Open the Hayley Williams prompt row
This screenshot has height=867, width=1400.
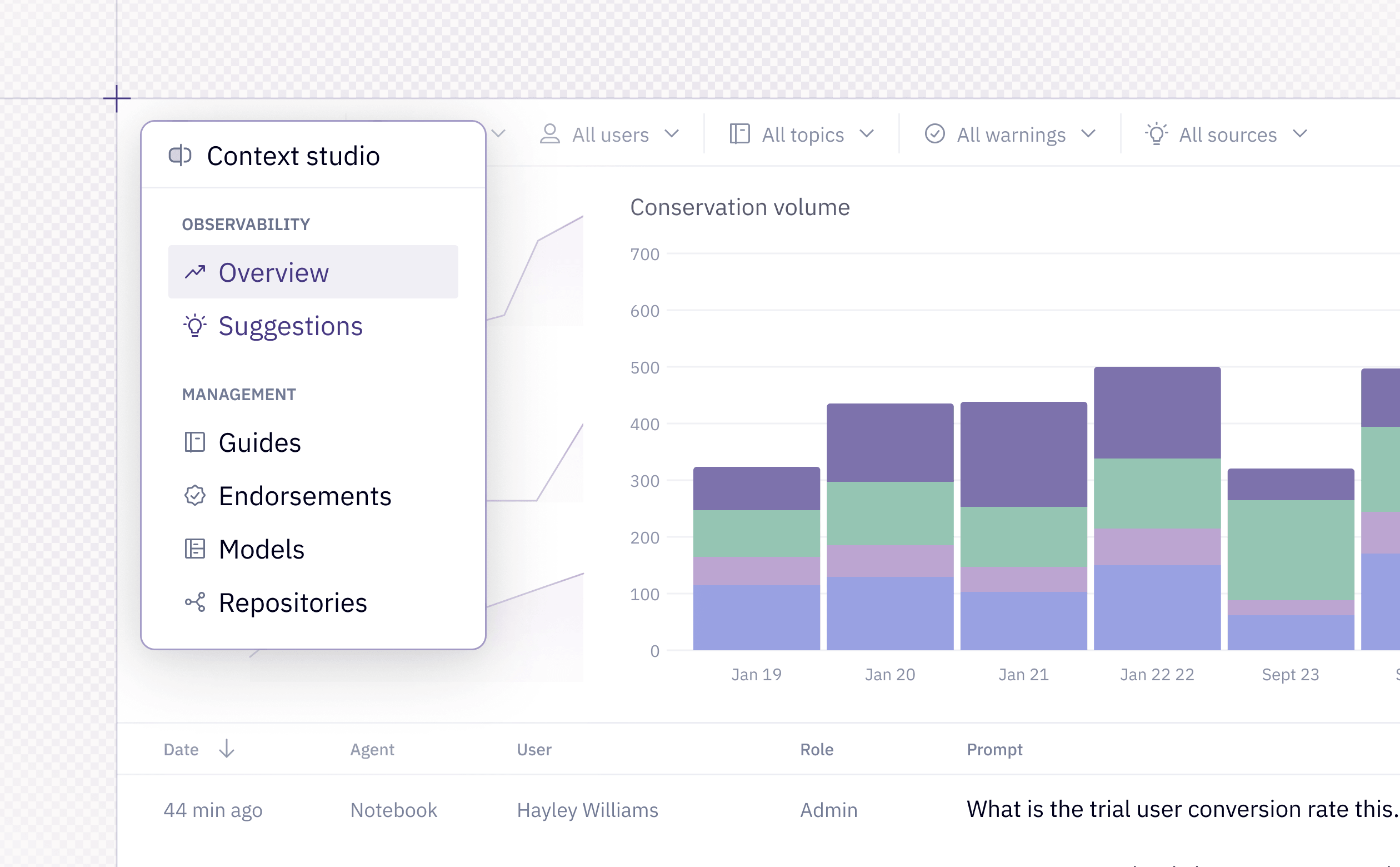click(x=758, y=810)
